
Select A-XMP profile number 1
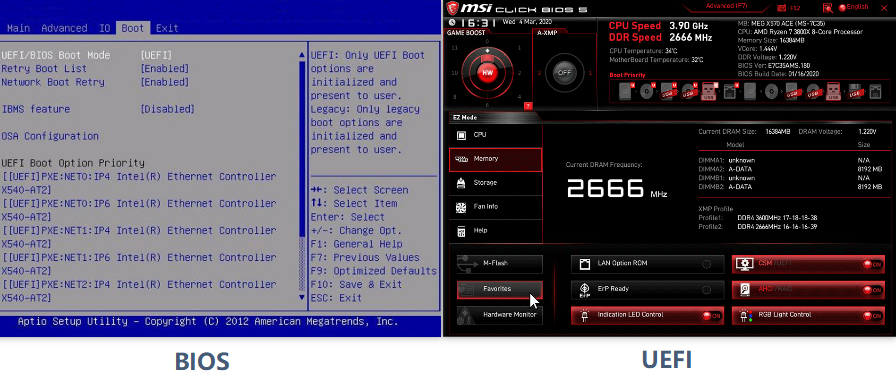coord(590,73)
